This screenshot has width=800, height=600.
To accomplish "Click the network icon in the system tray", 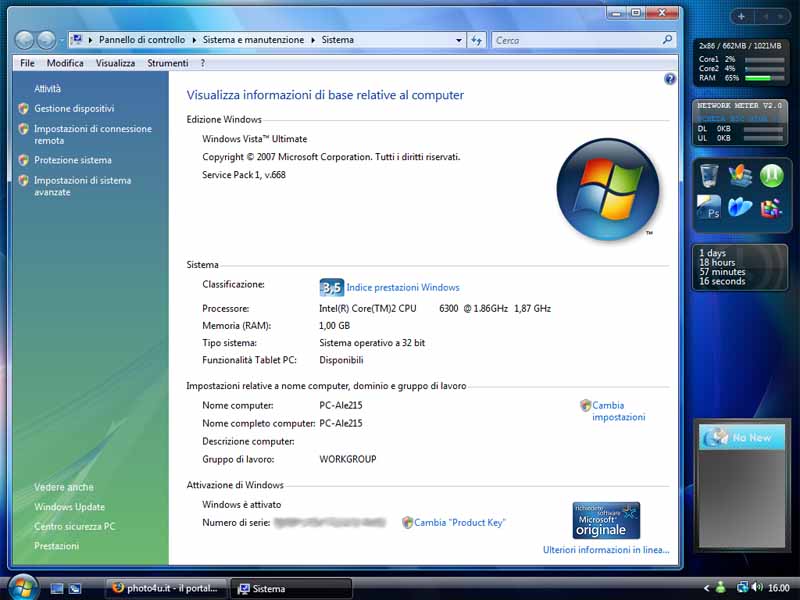I will point(742,588).
